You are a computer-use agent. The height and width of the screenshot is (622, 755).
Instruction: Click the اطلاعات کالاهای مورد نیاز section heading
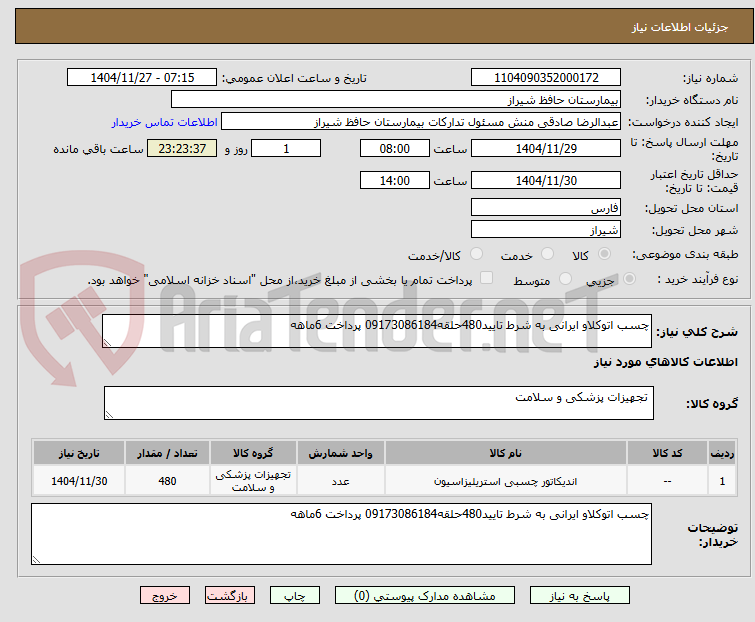665,362
